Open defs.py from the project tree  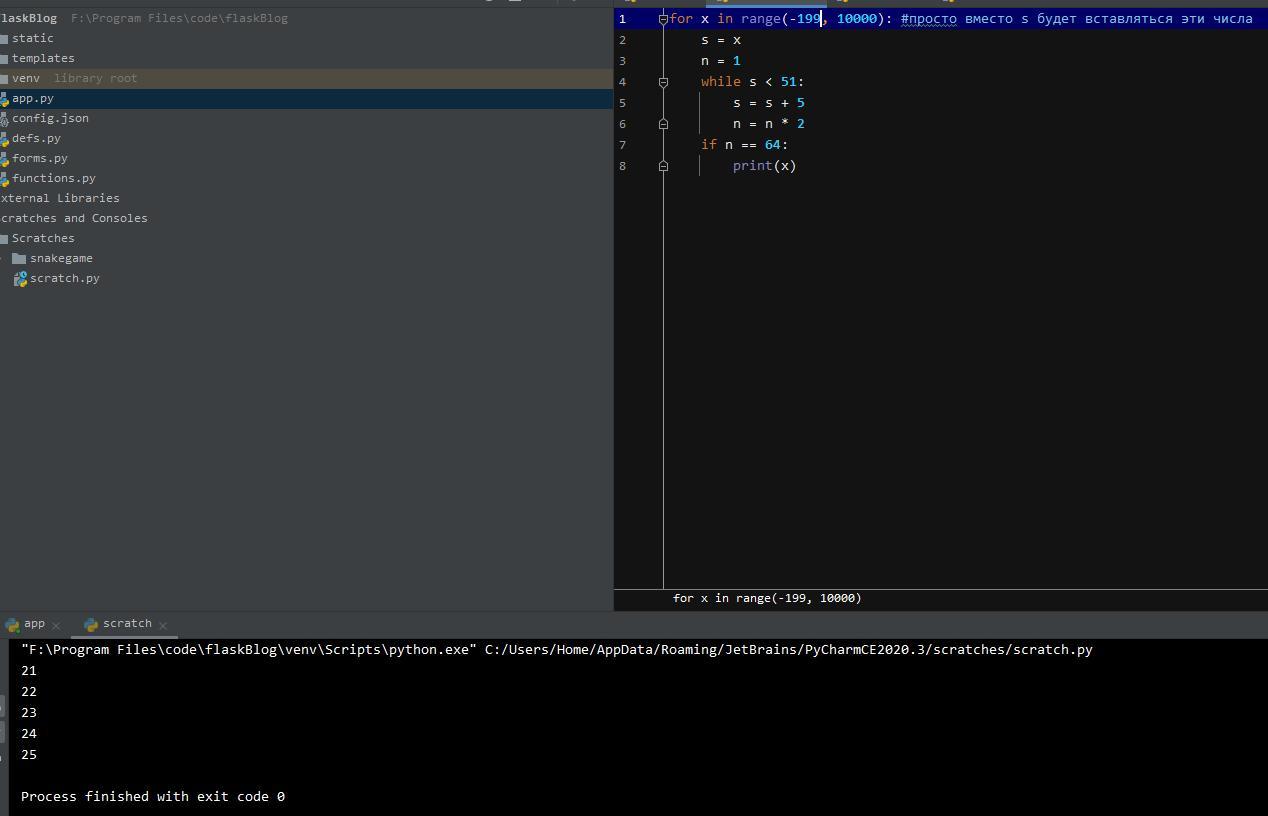click(36, 138)
